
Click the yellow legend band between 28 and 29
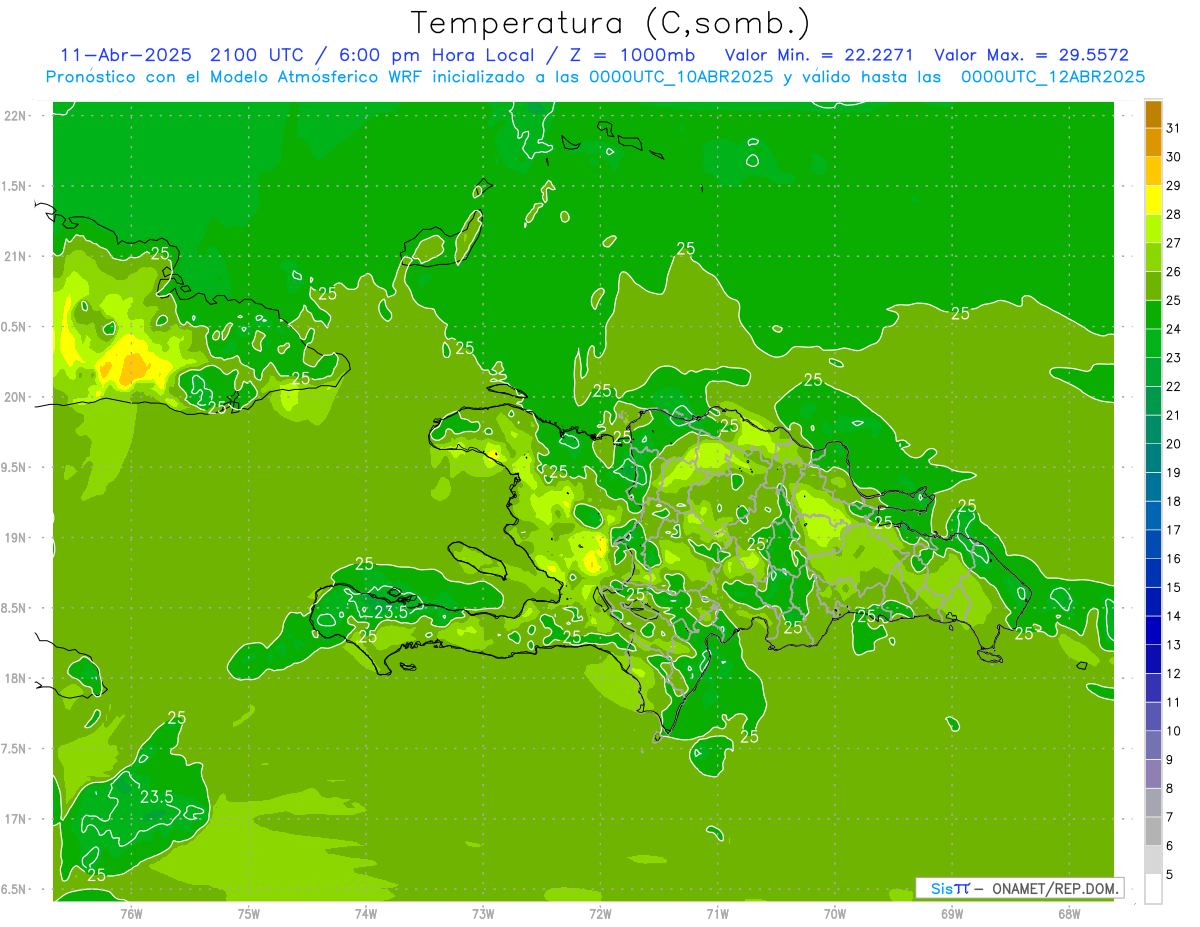1153,200
